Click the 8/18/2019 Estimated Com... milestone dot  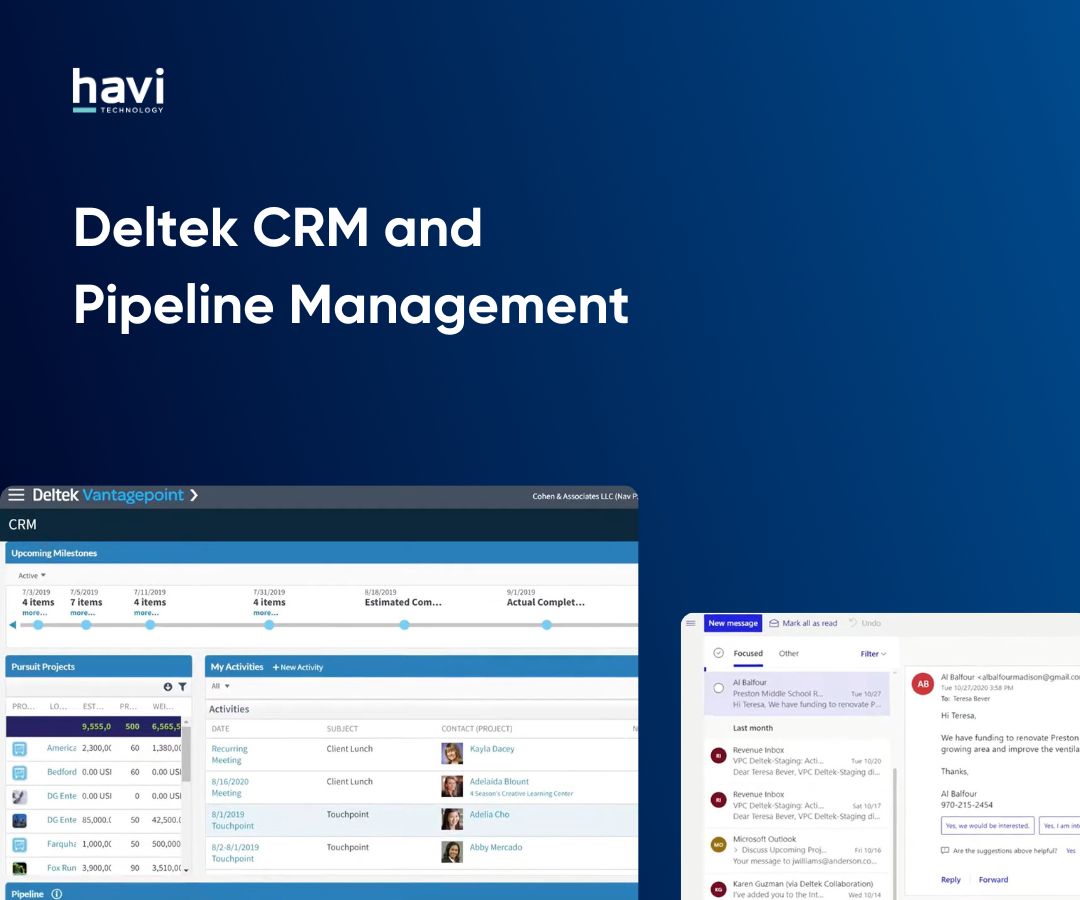coord(404,625)
